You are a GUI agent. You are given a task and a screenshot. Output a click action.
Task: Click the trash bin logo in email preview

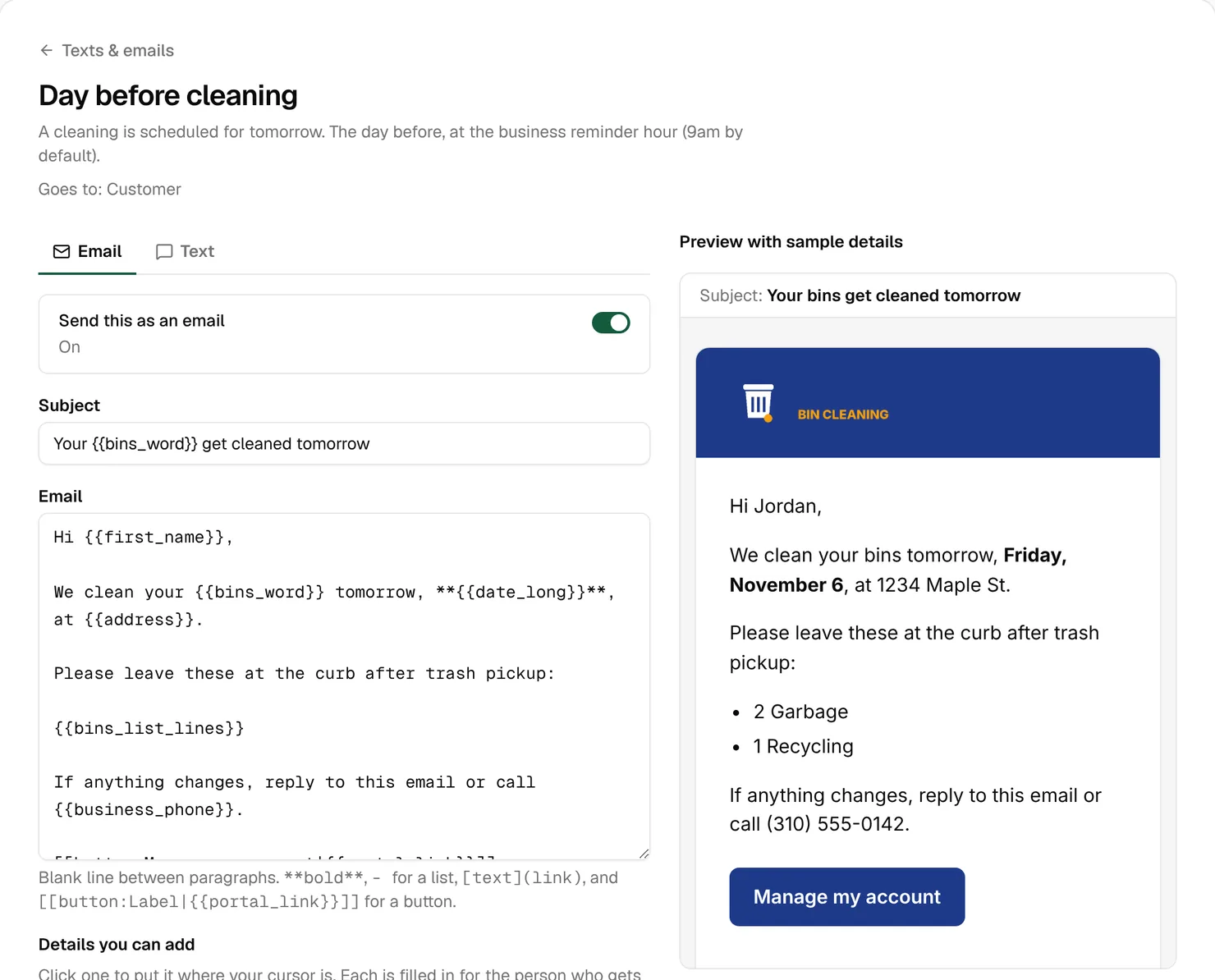pos(758,402)
